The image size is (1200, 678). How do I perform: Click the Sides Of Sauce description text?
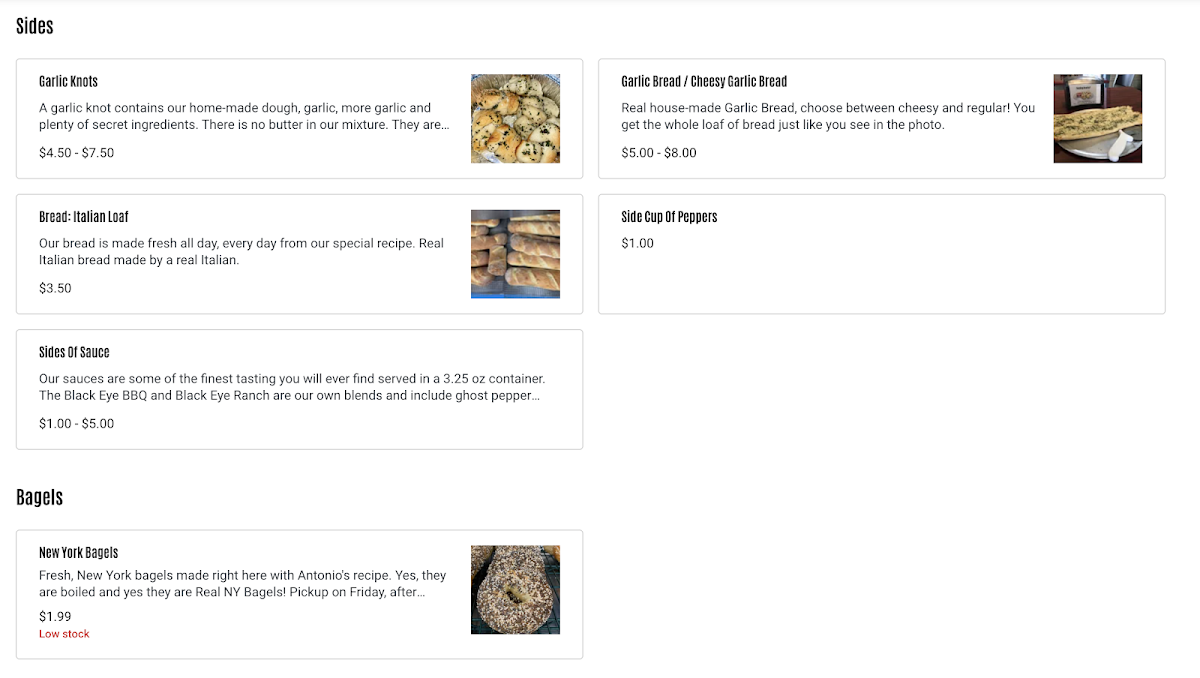[x=292, y=387]
